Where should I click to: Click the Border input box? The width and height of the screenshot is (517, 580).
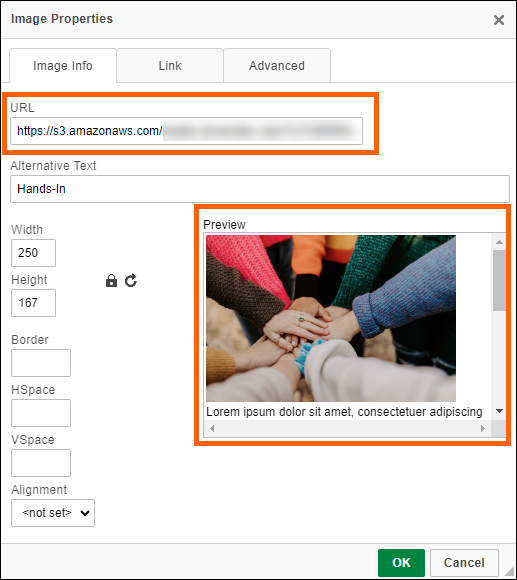41,363
